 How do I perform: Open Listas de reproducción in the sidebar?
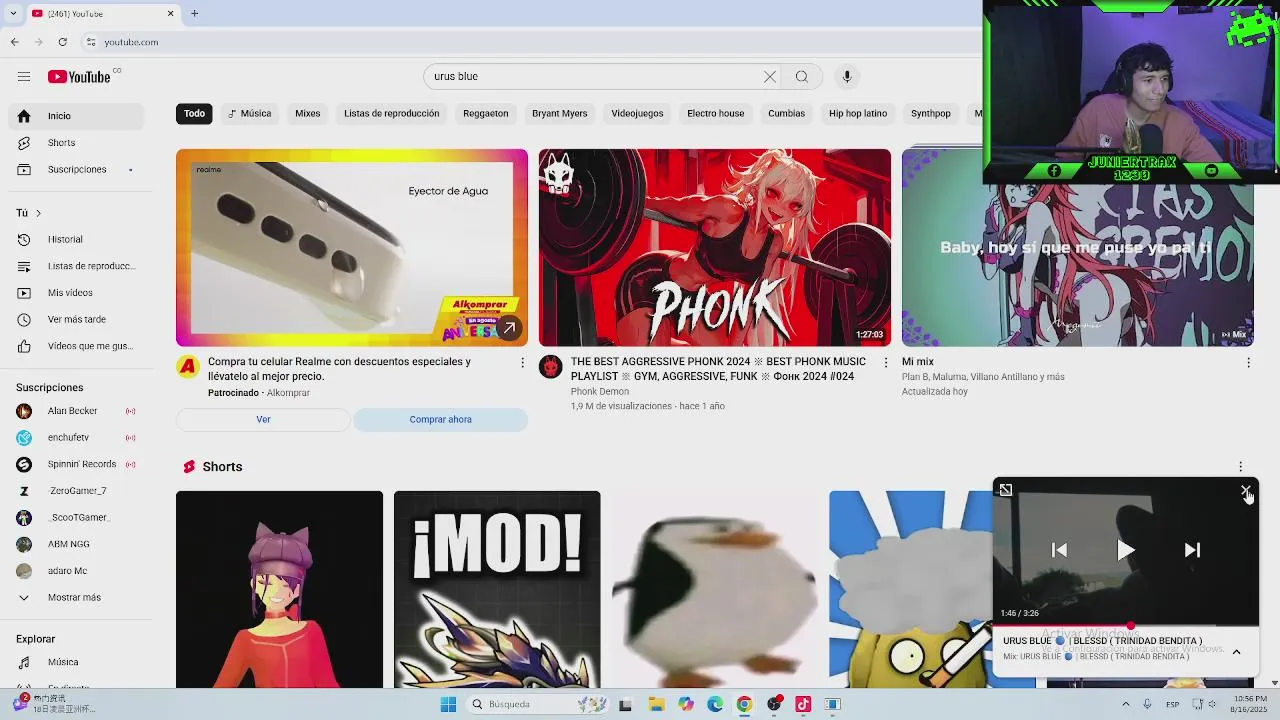coord(75,266)
